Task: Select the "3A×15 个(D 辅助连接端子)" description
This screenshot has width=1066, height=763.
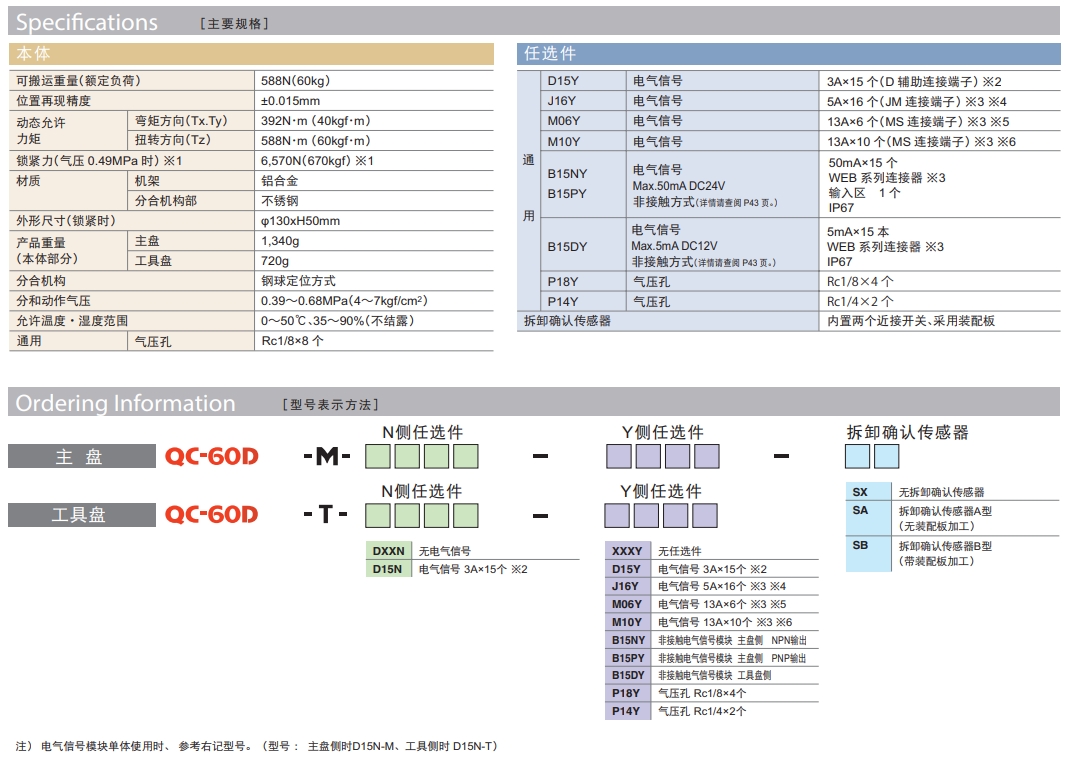Action: [x=903, y=82]
